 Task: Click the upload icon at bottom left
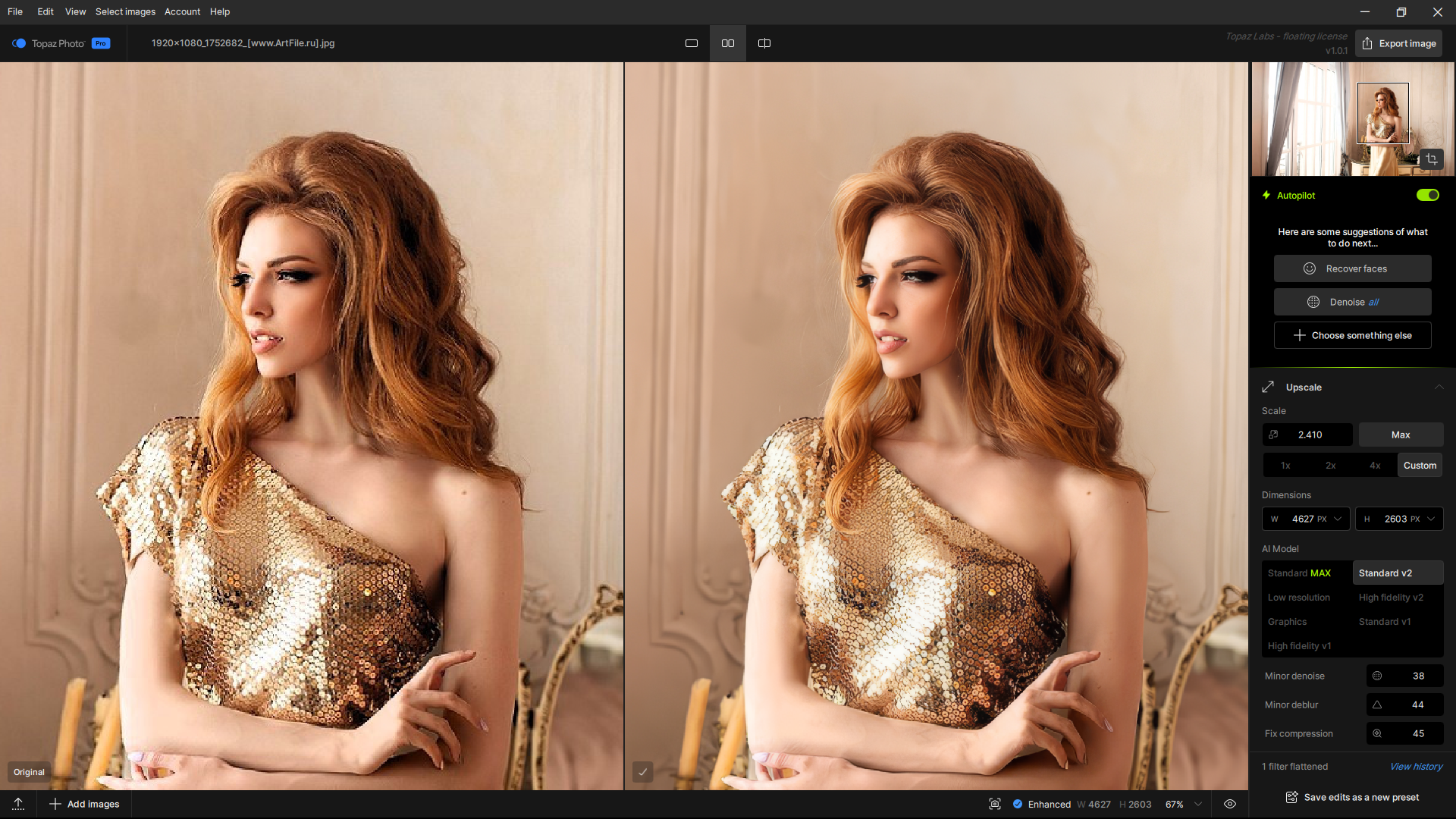pyautogui.click(x=18, y=804)
